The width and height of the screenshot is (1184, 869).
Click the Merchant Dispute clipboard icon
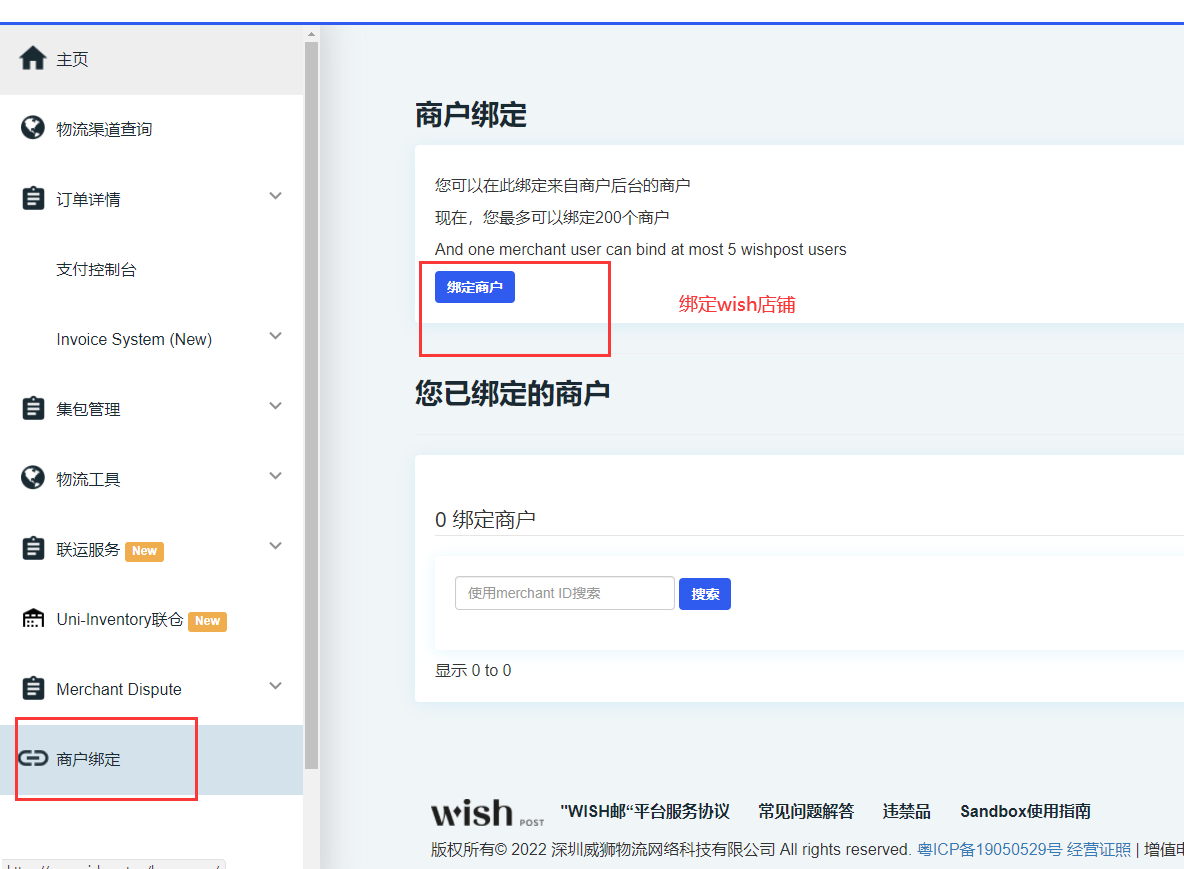click(x=33, y=688)
